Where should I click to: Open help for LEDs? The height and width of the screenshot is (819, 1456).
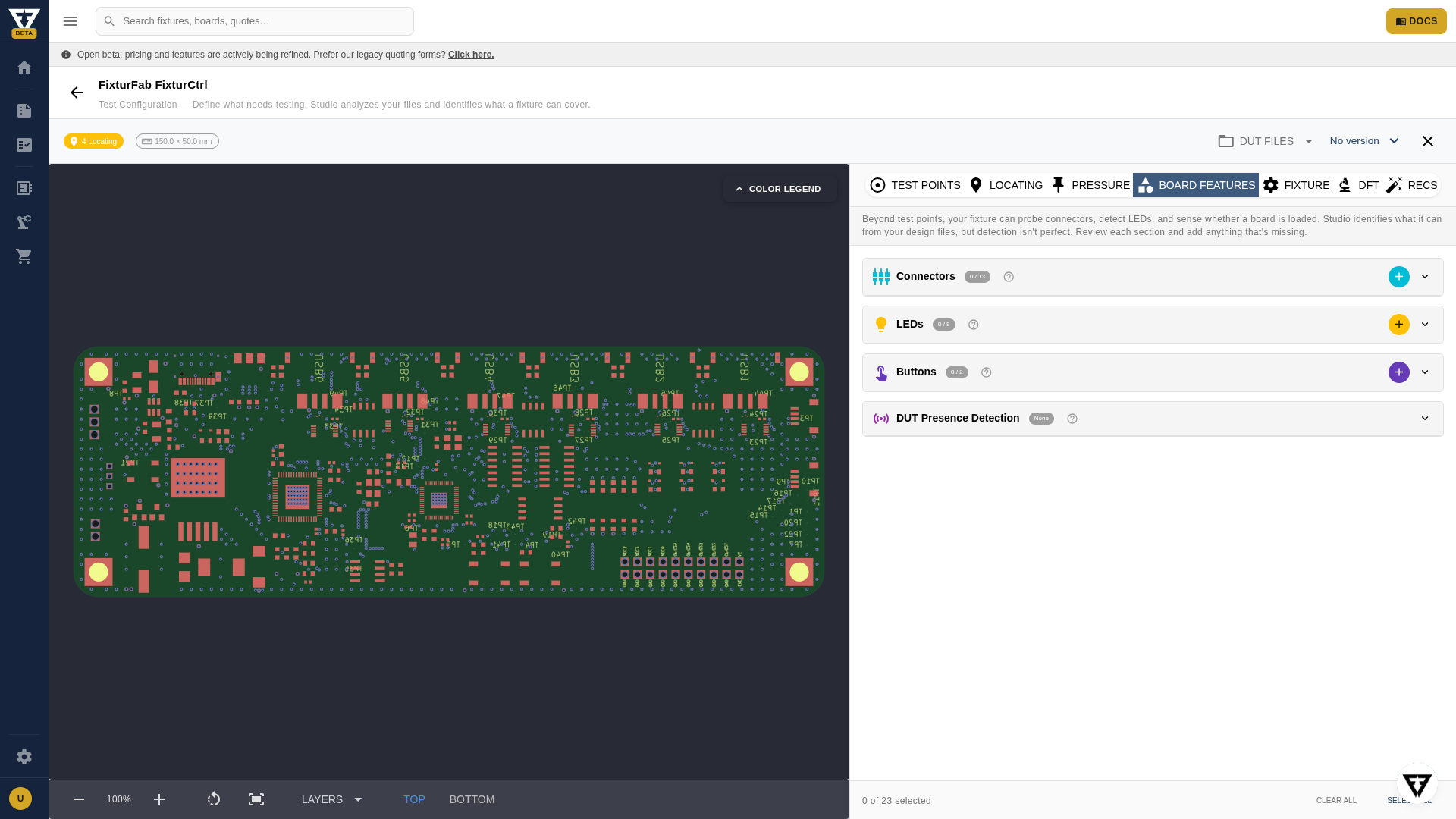(974, 325)
